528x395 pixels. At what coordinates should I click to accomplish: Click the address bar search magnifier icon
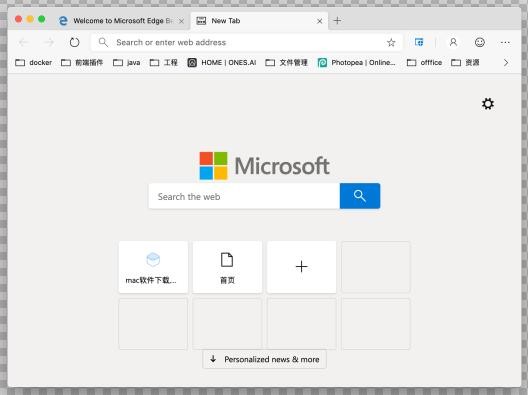(103, 42)
